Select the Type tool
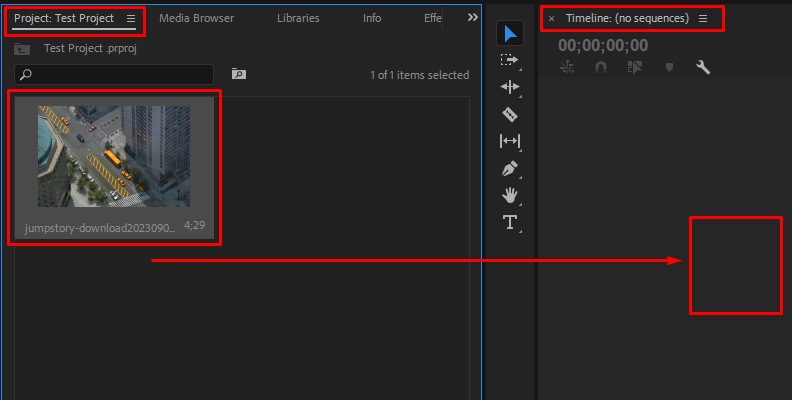This screenshot has height=400, width=792. coord(510,222)
